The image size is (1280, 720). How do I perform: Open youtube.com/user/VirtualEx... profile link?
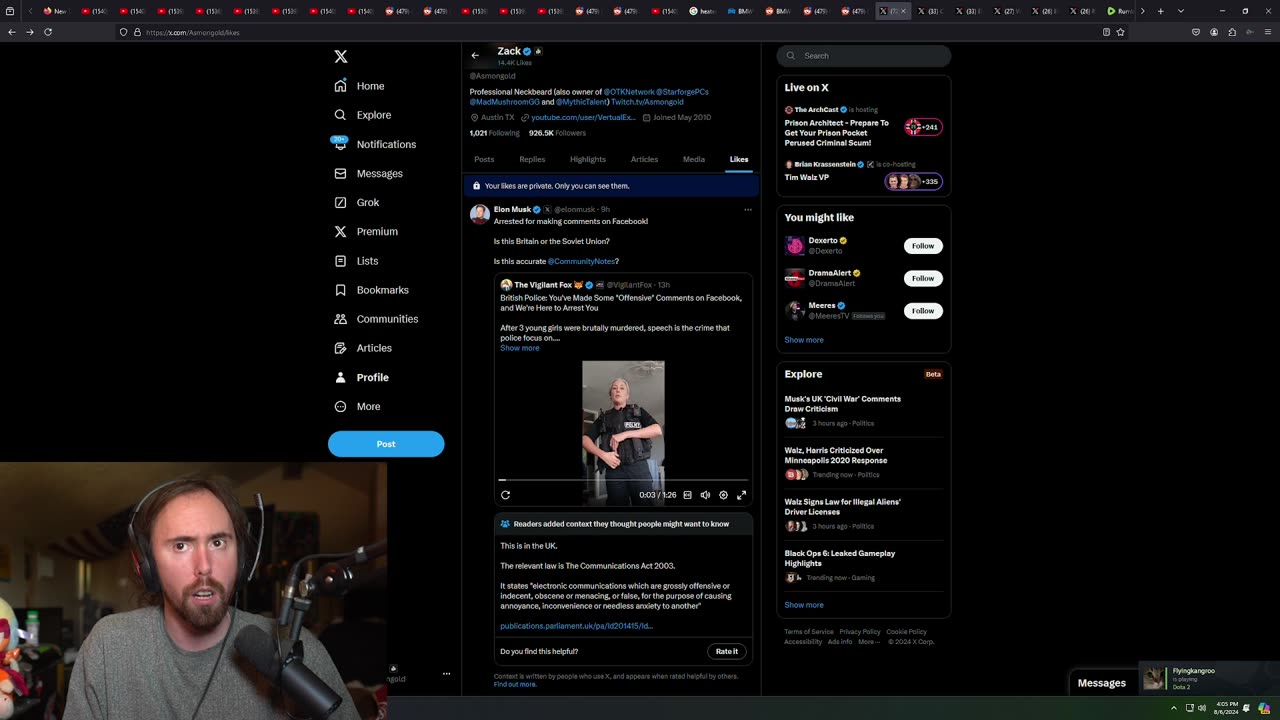[x=583, y=117]
